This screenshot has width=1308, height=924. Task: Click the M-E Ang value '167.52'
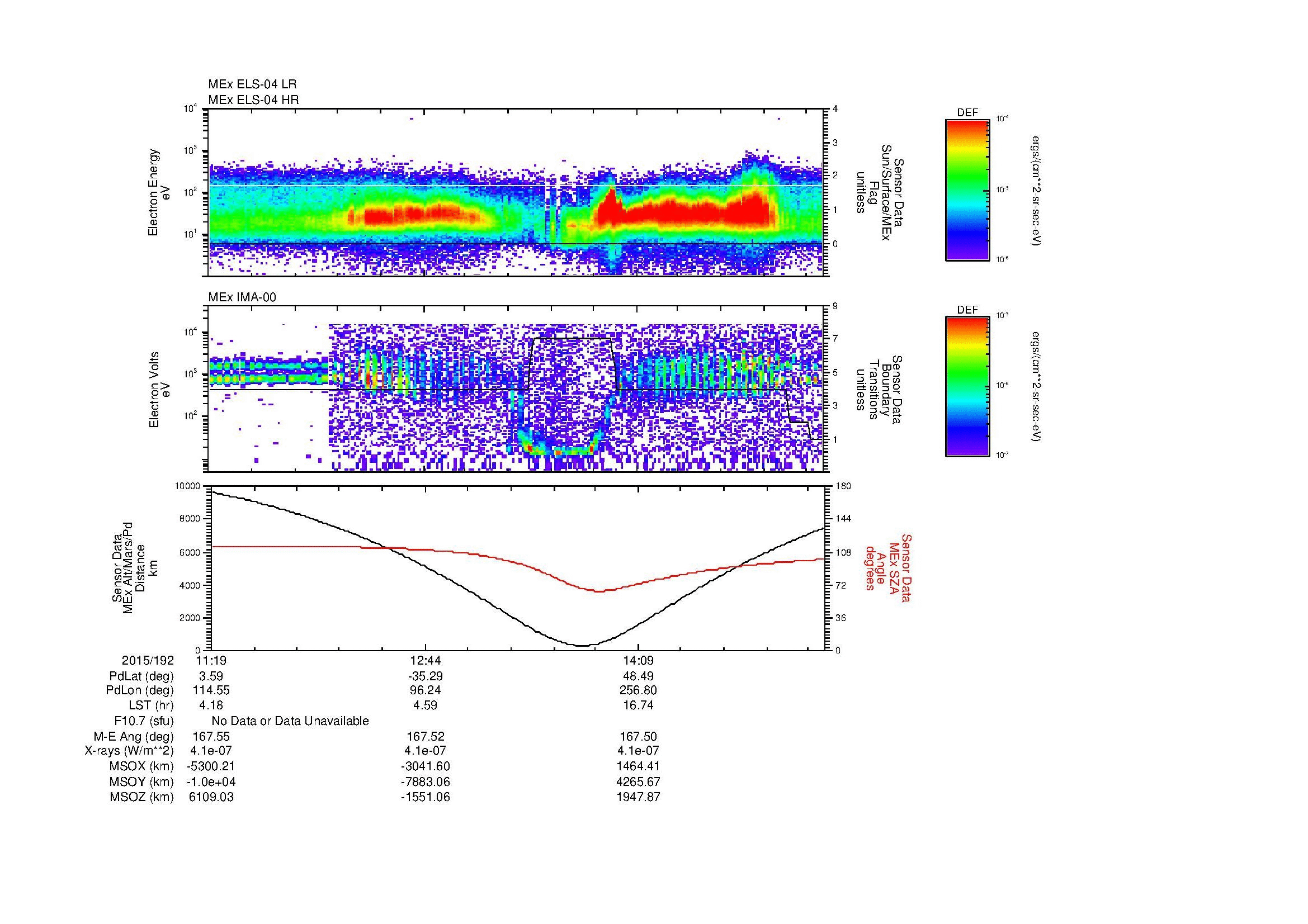coord(426,736)
